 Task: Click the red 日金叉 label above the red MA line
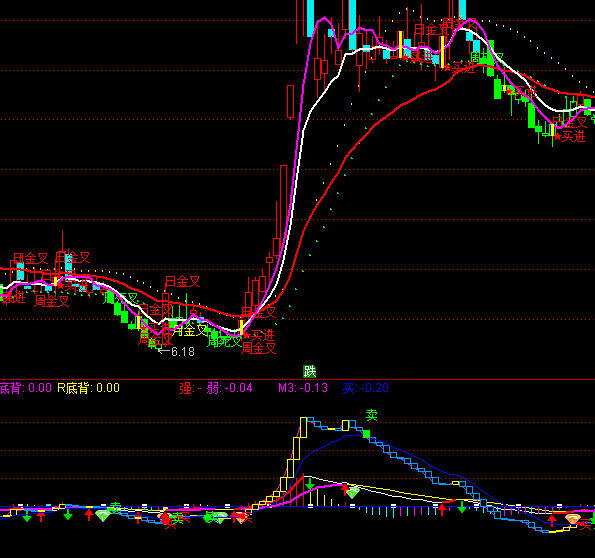point(183,281)
